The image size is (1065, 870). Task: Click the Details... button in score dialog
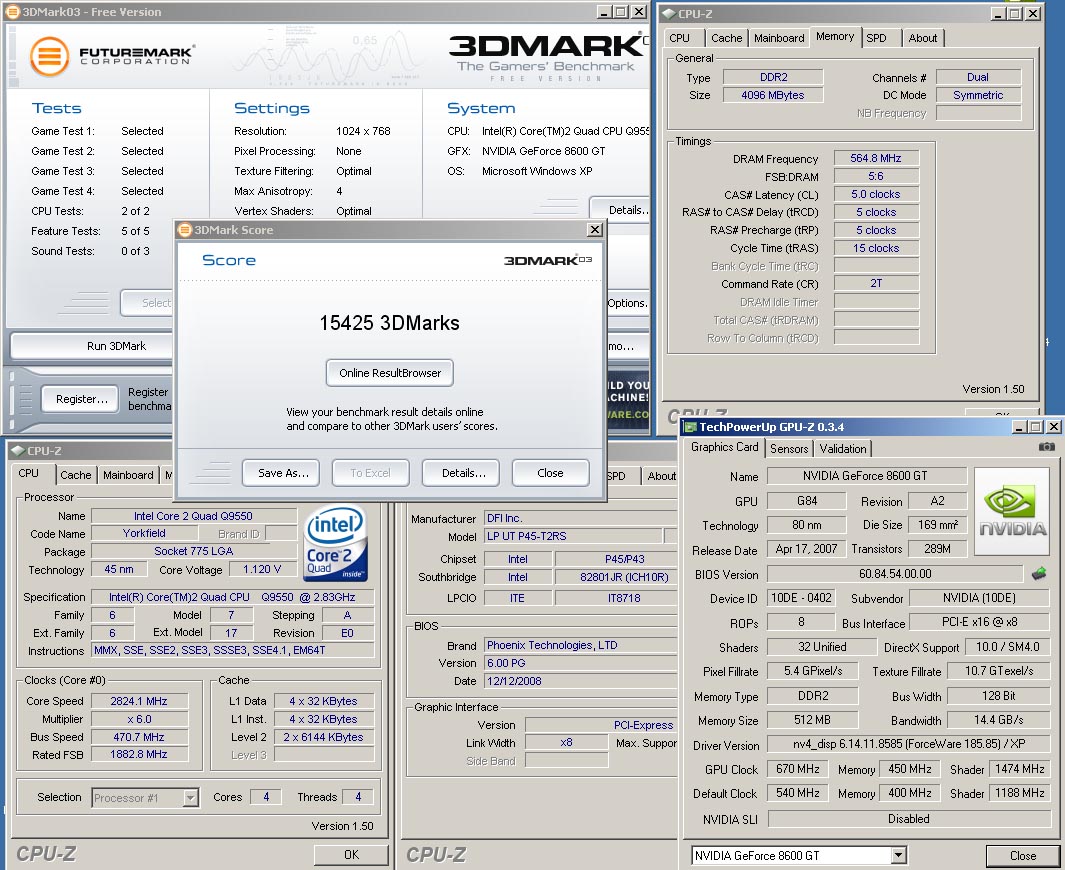pyautogui.click(x=463, y=473)
